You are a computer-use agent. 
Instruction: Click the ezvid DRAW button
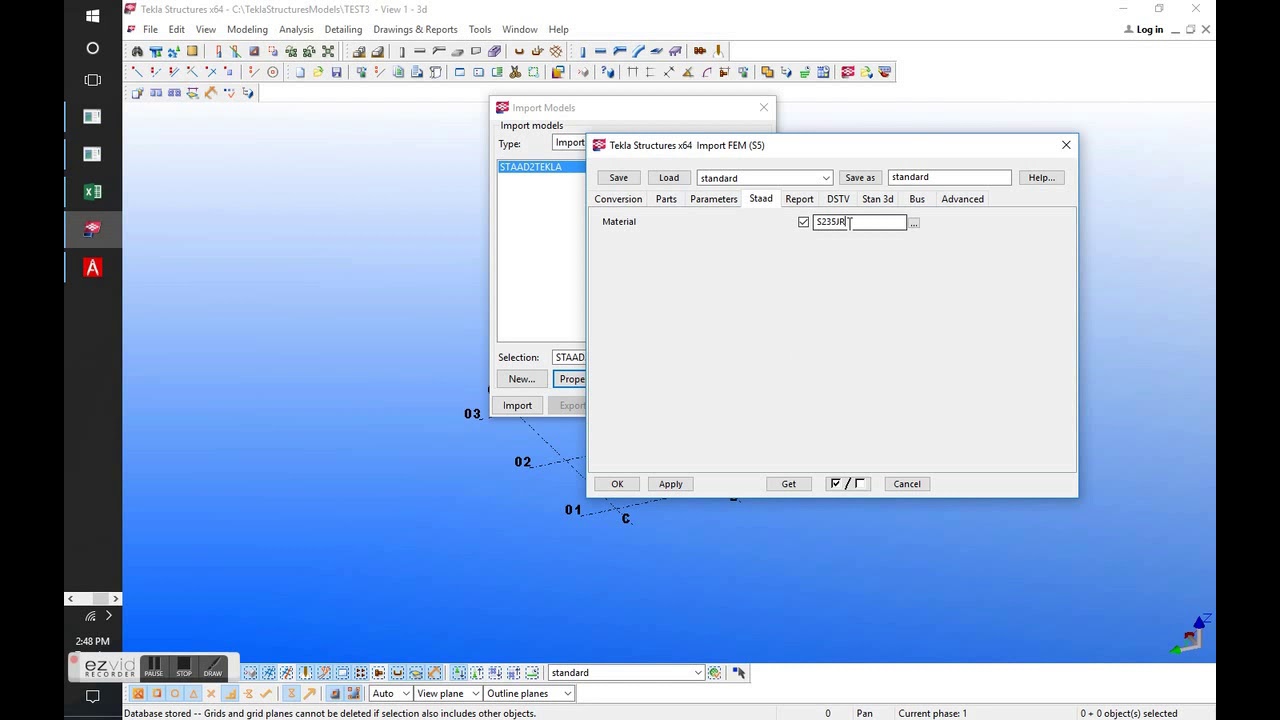pyautogui.click(x=212, y=667)
